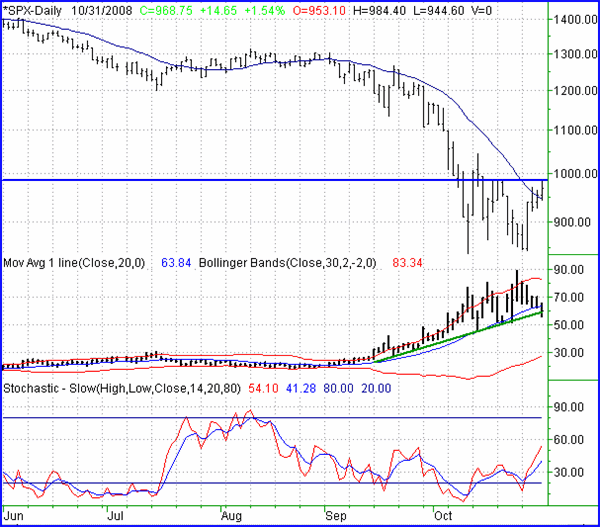Click the Sep label on time axis

click(336, 516)
